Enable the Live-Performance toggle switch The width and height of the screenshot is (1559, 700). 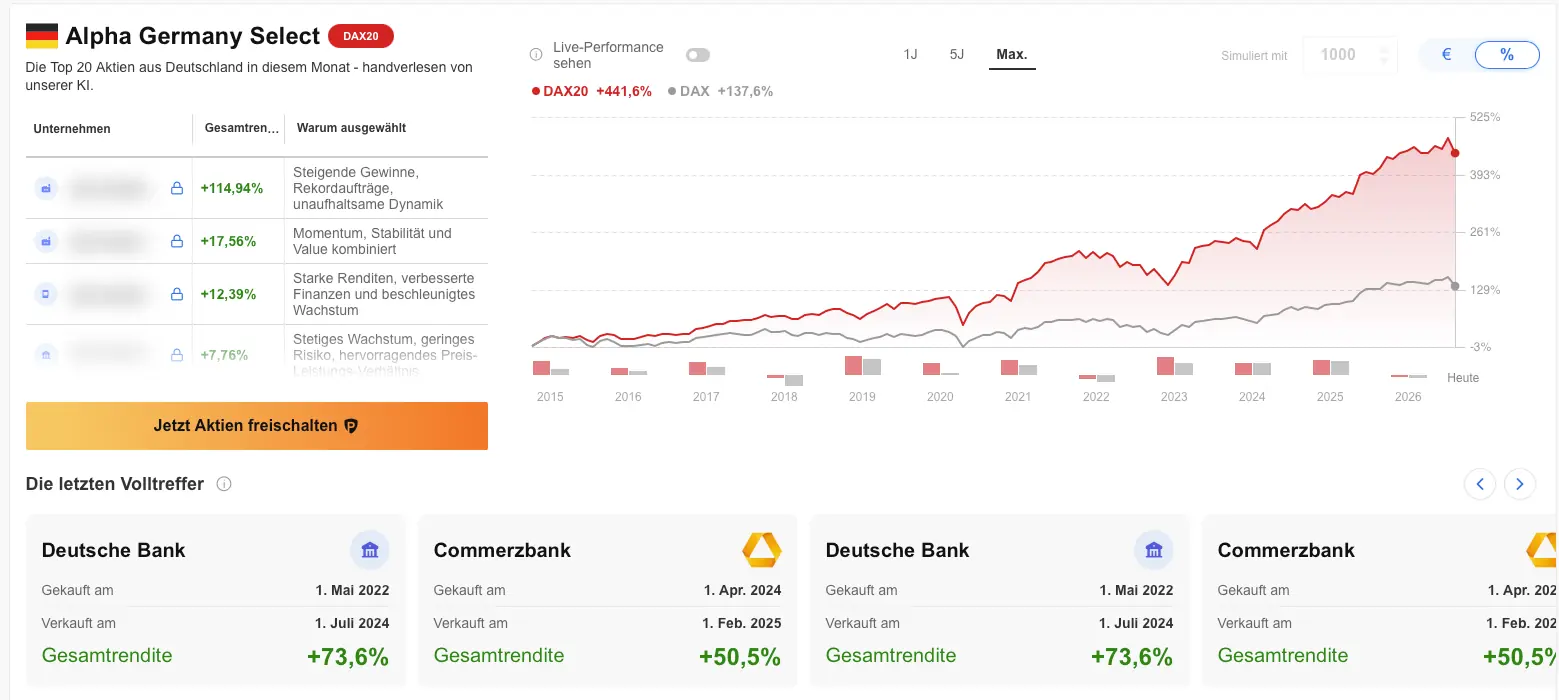point(698,55)
